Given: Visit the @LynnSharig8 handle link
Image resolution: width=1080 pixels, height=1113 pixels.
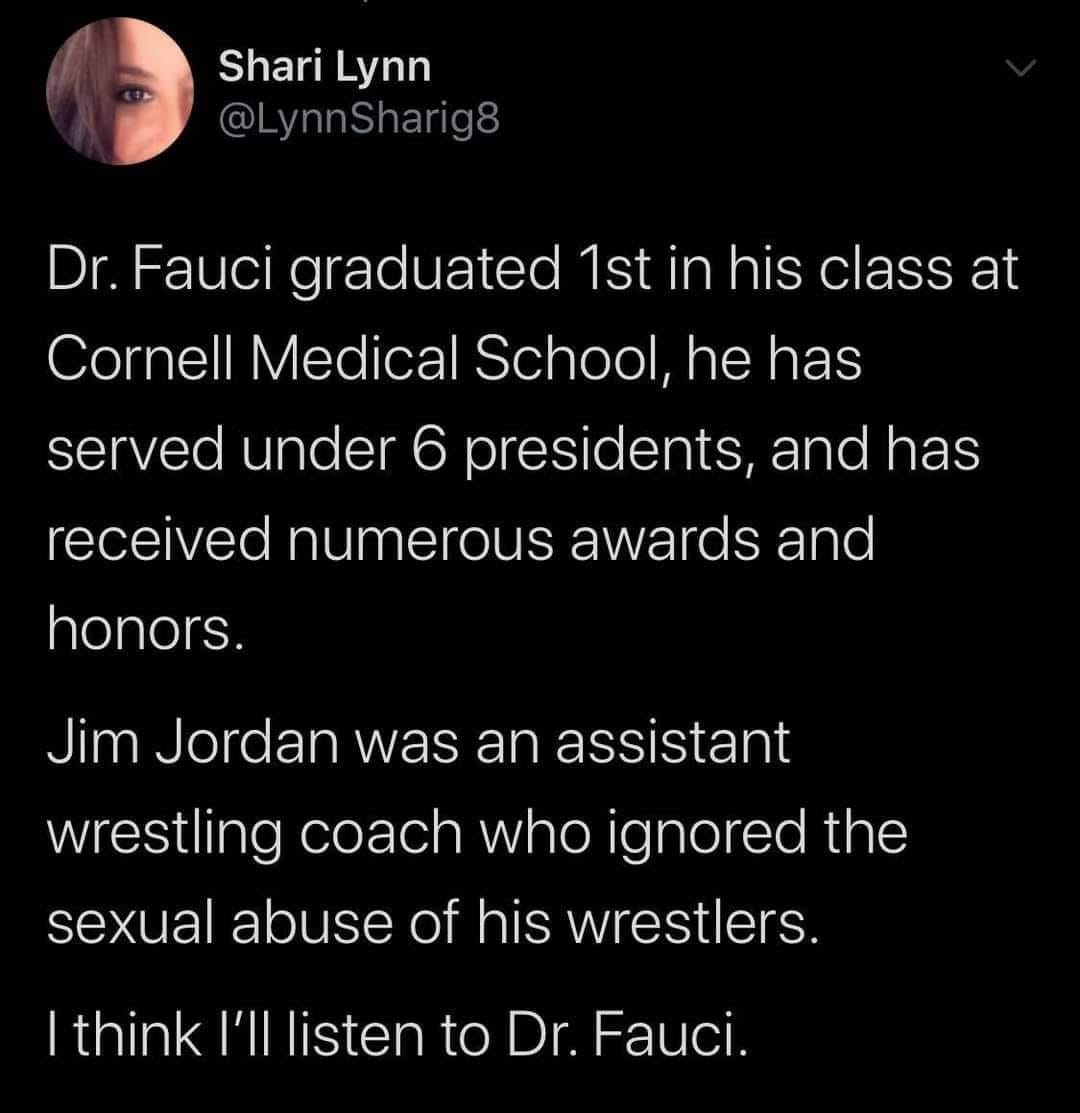Looking at the screenshot, I should (359, 119).
